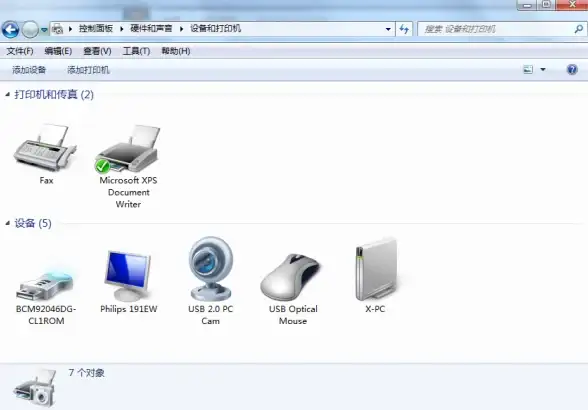Click the green default checkmark badge on XPS printer
Image resolution: width=588 pixels, height=410 pixels.
pos(102,166)
